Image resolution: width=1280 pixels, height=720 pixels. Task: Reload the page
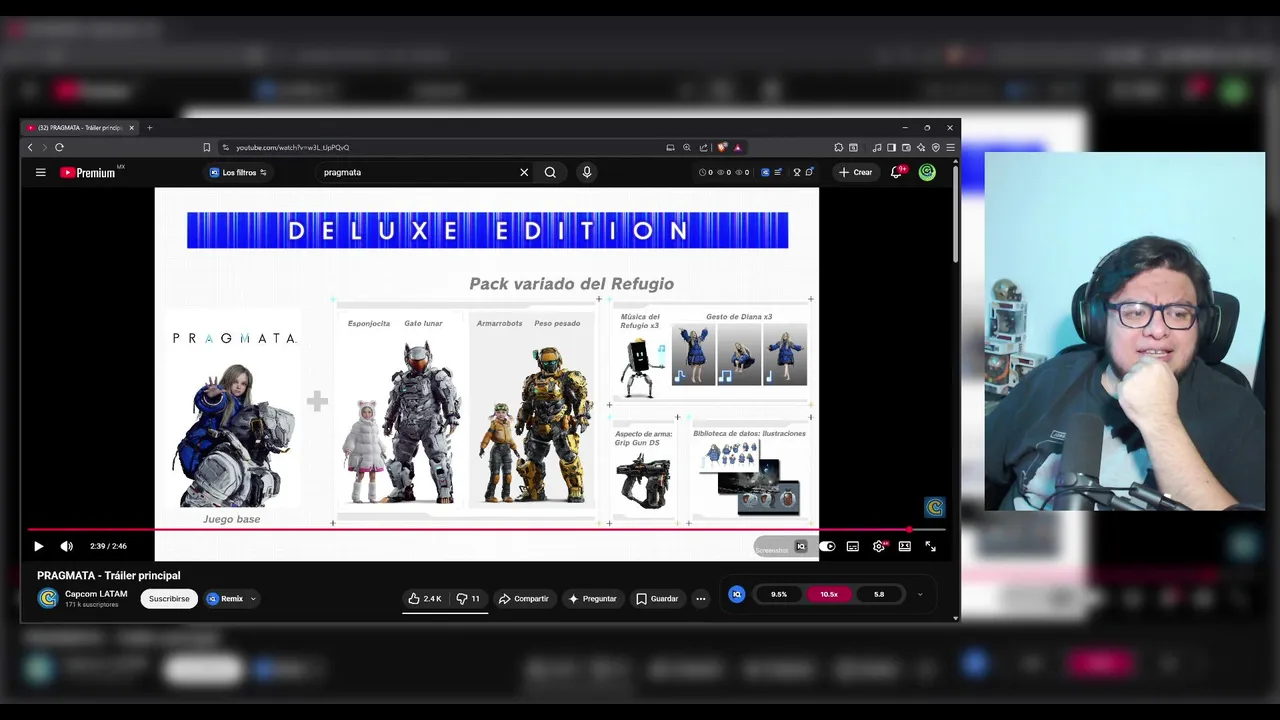point(59,147)
